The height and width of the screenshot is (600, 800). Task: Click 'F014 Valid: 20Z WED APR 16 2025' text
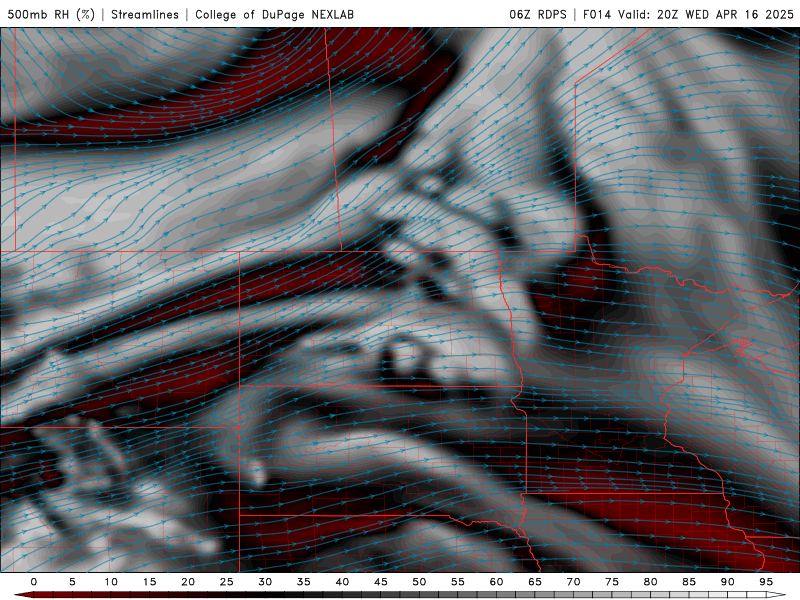[688, 14]
